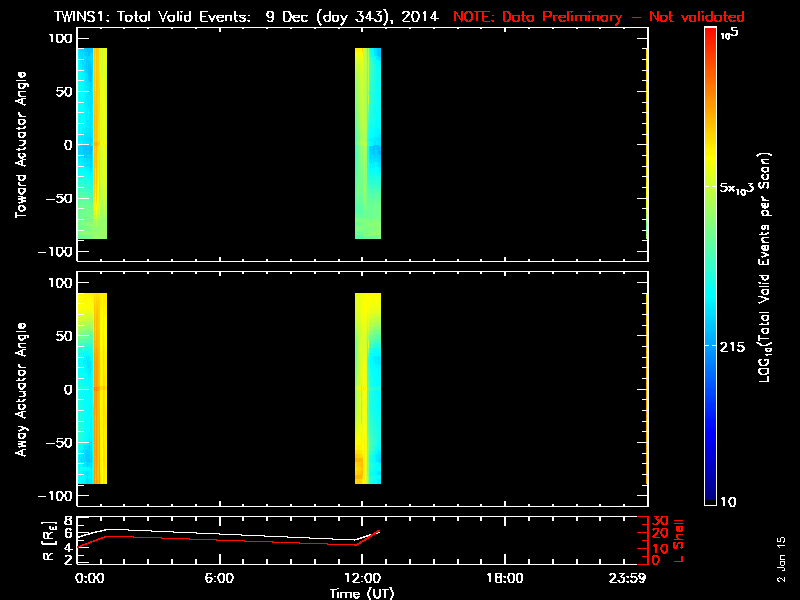This screenshot has height=600, width=800.
Task: Click the dark blue bottom of the colorbar
Action: (x=710, y=495)
